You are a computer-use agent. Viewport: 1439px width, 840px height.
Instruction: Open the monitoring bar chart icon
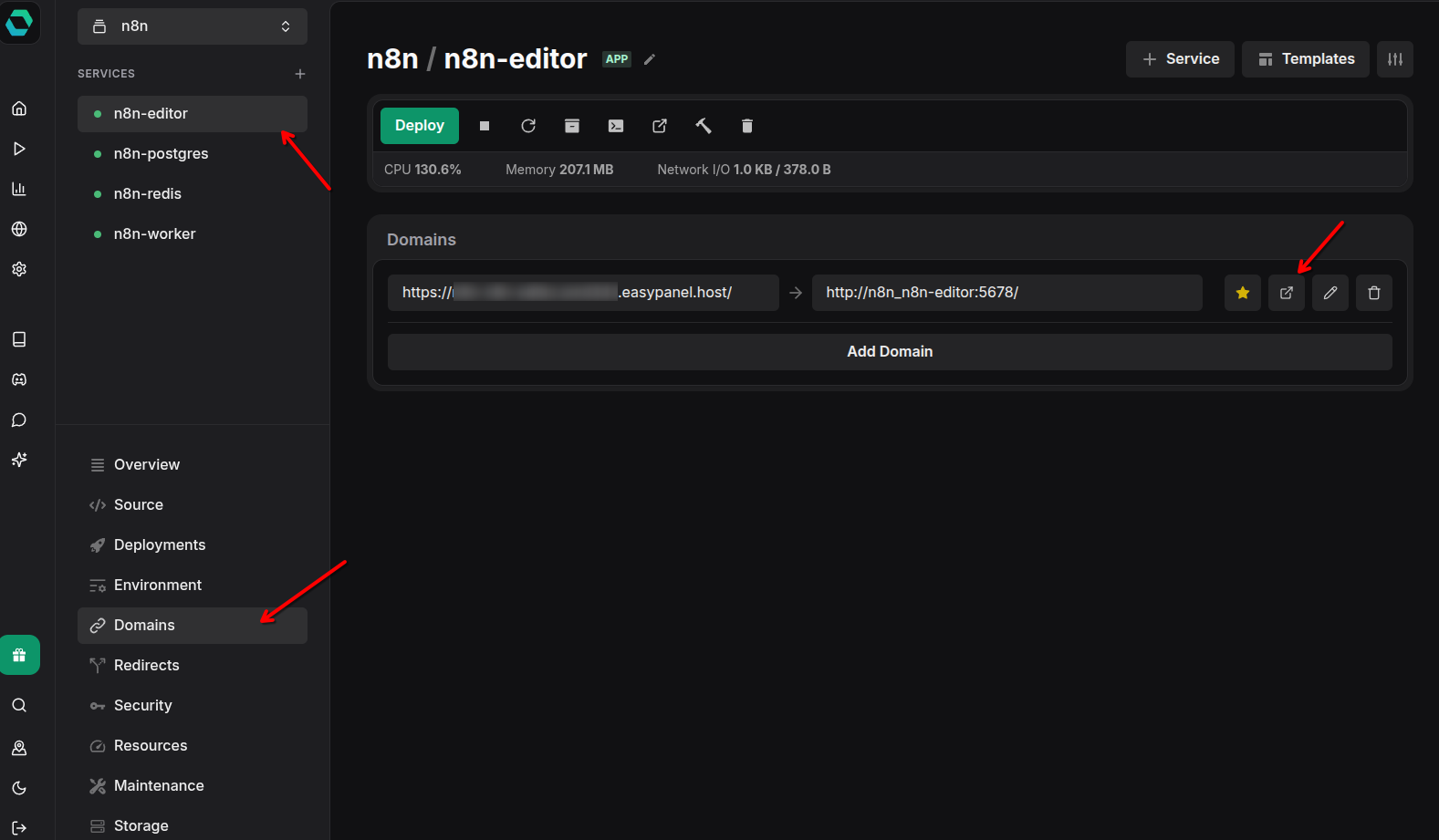[x=19, y=189]
